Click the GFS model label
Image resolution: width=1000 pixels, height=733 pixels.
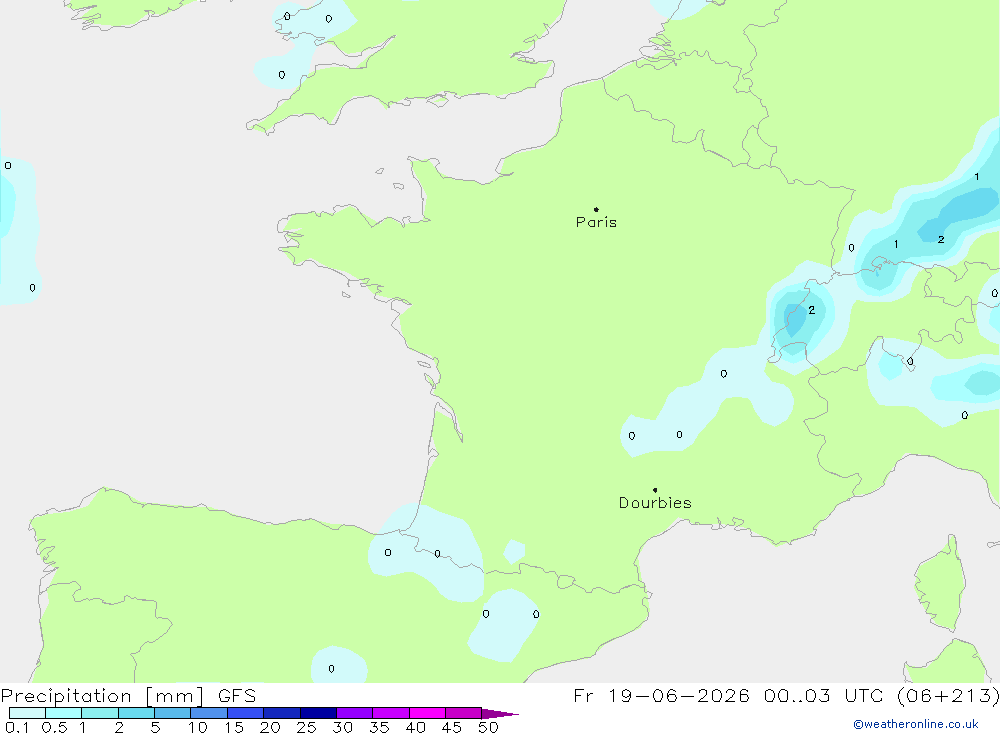point(237,696)
